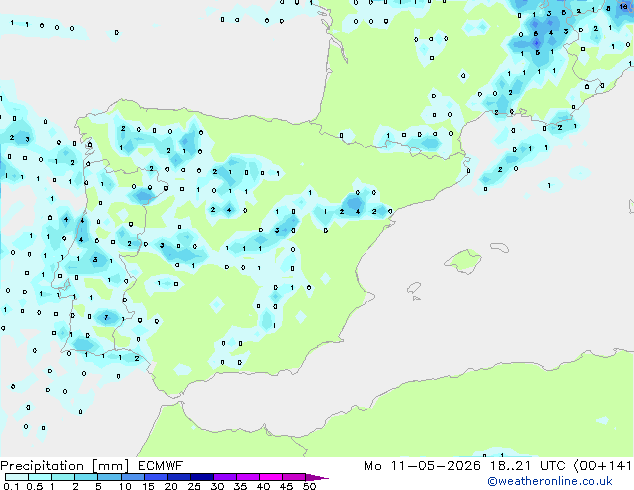
Task: Click the "20" legend scale label
Action: [171, 486]
